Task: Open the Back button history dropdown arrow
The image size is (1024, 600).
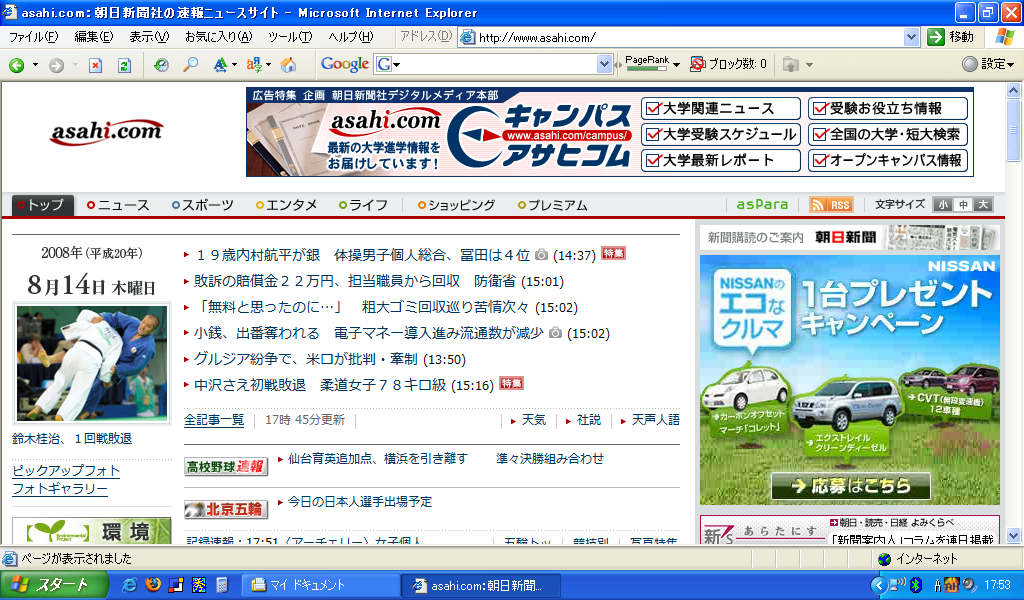Action: [35, 65]
